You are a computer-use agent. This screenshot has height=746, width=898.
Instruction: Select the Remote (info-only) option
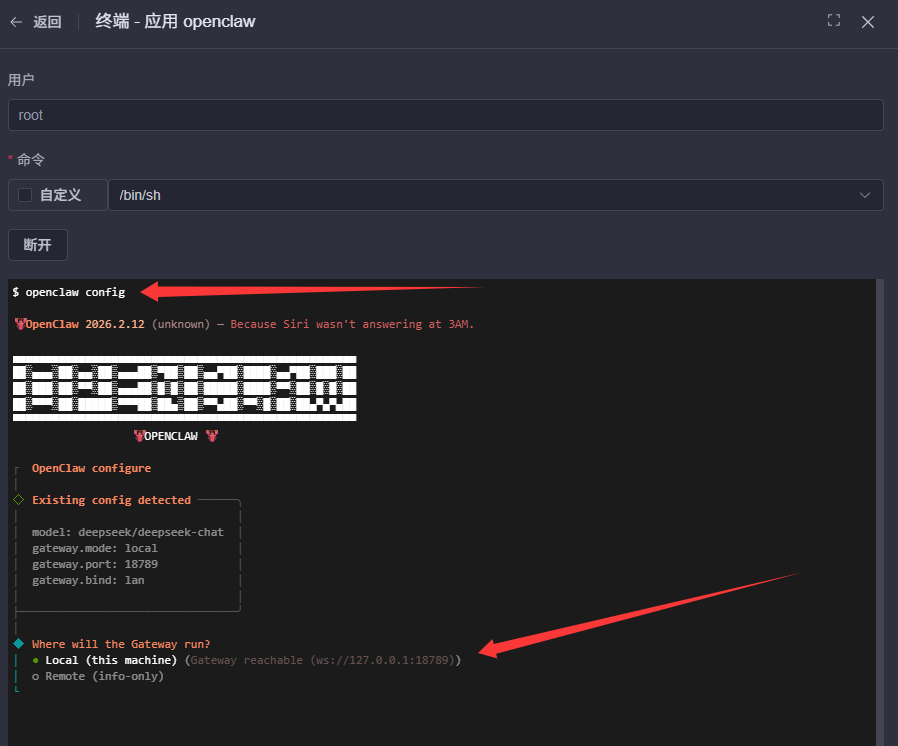104,676
